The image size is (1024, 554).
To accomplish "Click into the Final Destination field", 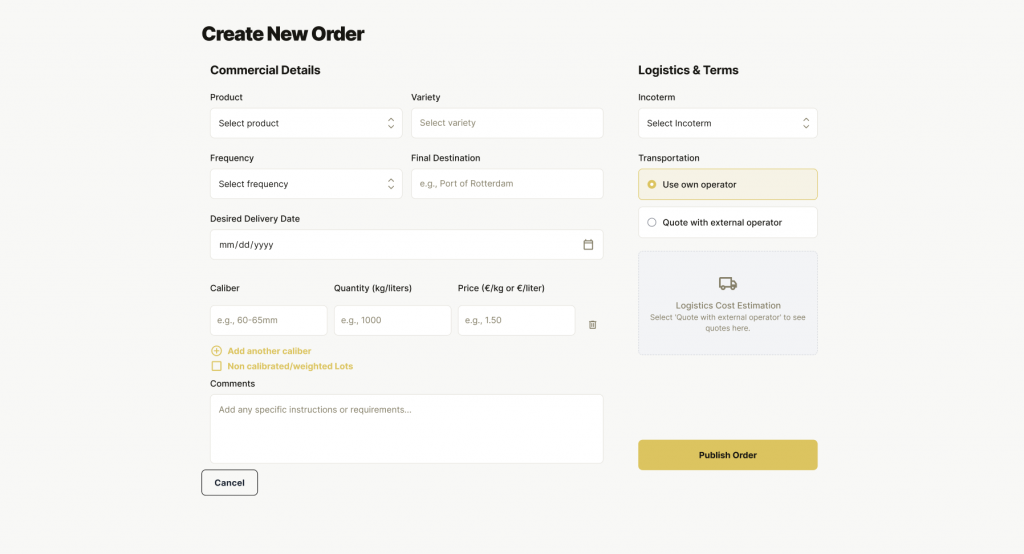I will [x=506, y=184].
